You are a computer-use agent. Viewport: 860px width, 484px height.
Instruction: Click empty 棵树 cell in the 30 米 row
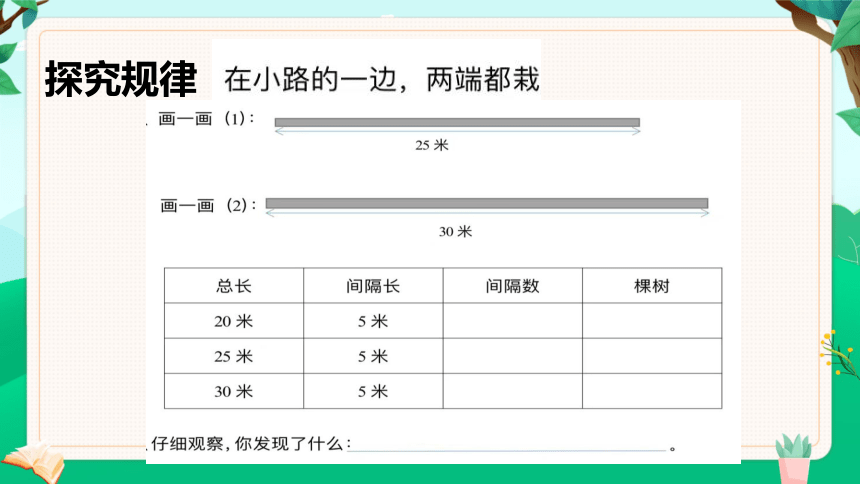652,391
